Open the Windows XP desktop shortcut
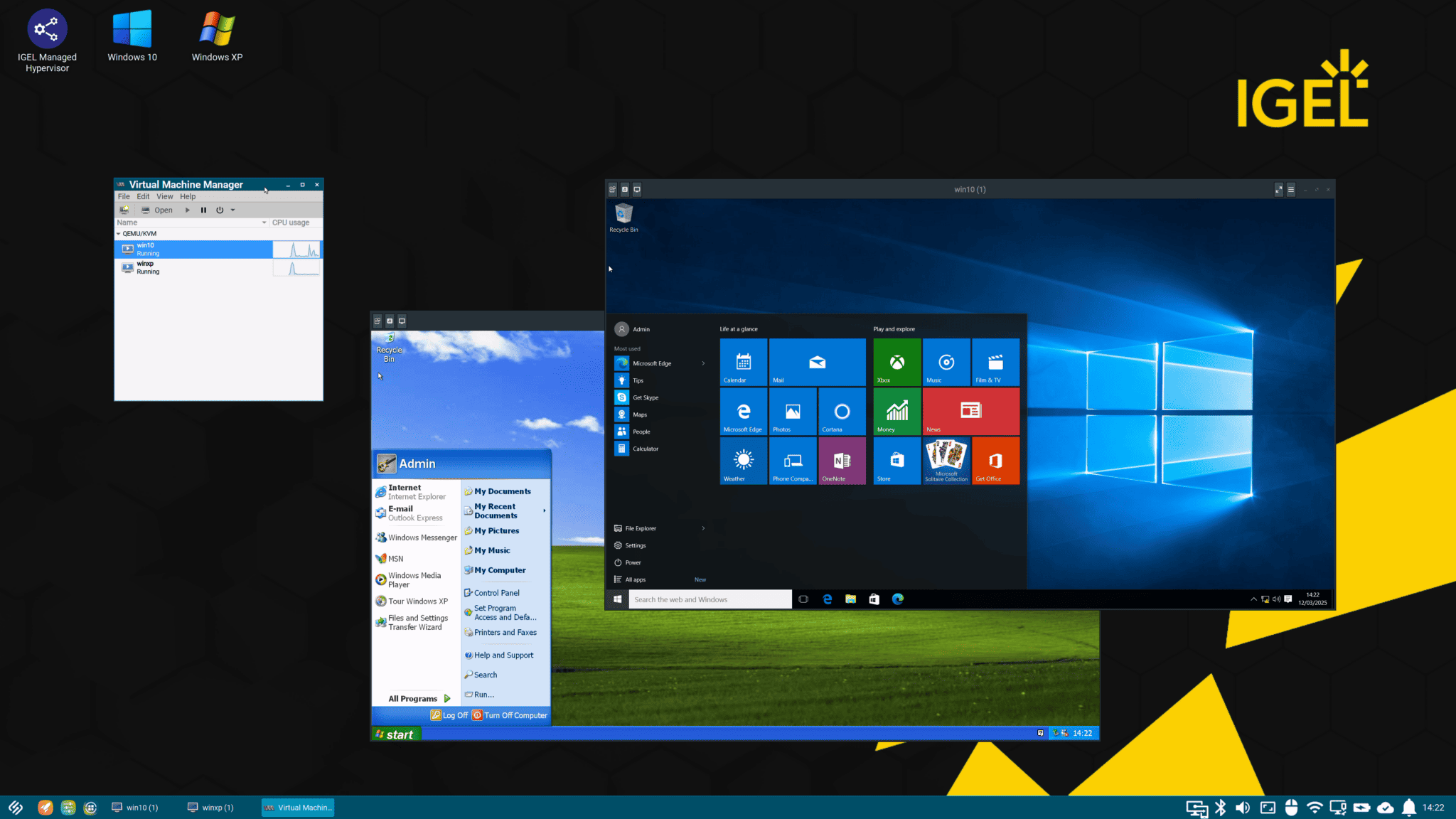The width and height of the screenshot is (1456, 819). [217, 36]
